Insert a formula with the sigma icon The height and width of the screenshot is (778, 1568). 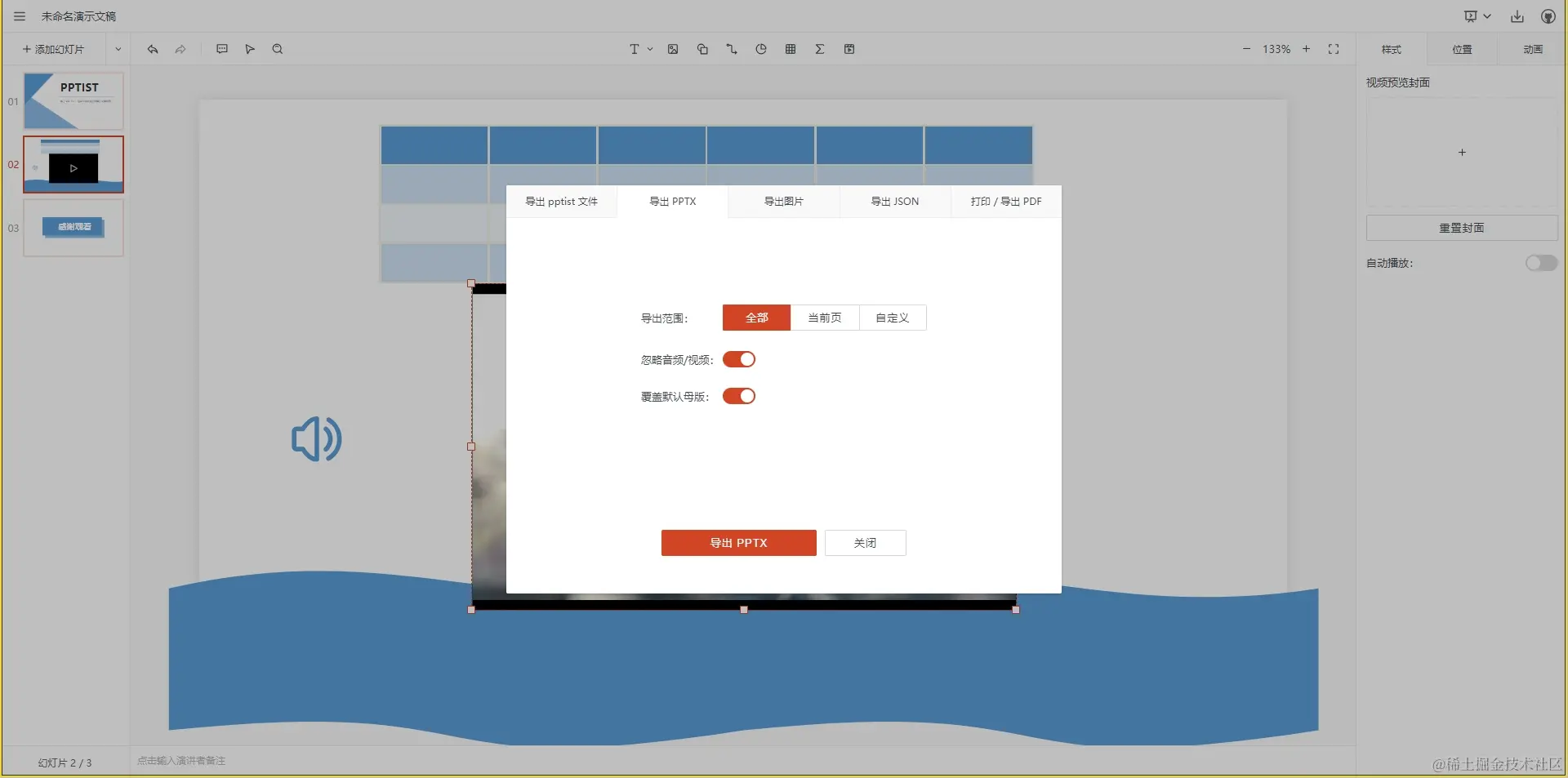pos(820,49)
